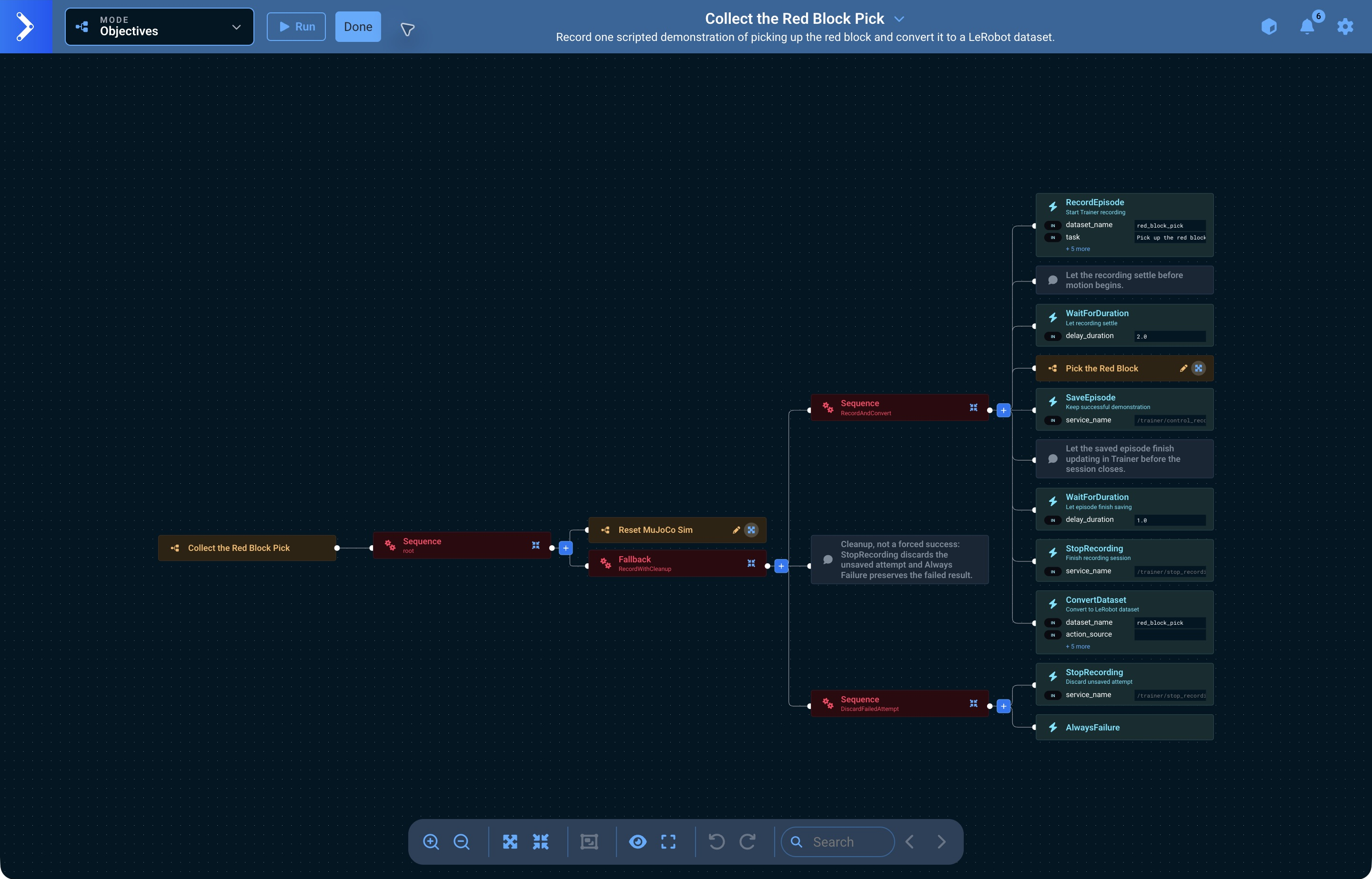Image resolution: width=1372 pixels, height=879 pixels.
Task: Collapse the Fallback RecordWithCleanup node
Action: (751, 564)
